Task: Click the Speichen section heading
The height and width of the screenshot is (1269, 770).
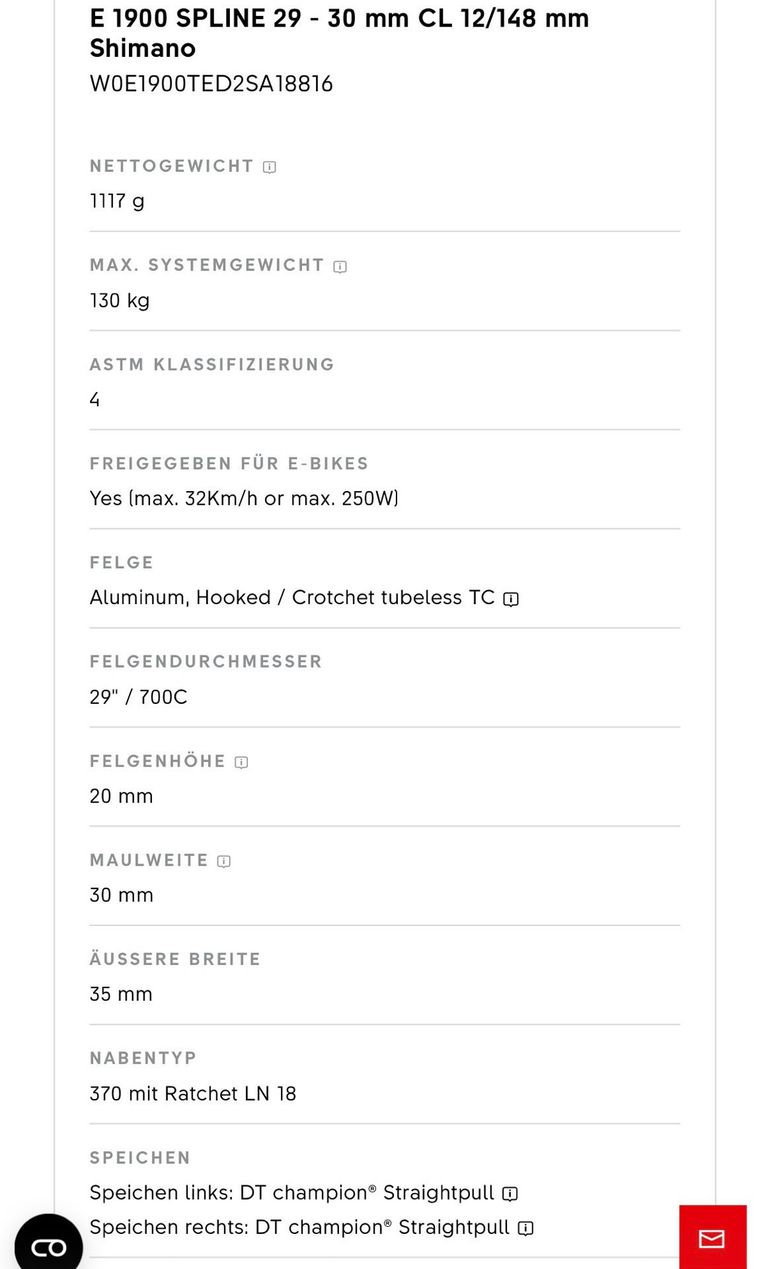Action: [x=140, y=1158]
